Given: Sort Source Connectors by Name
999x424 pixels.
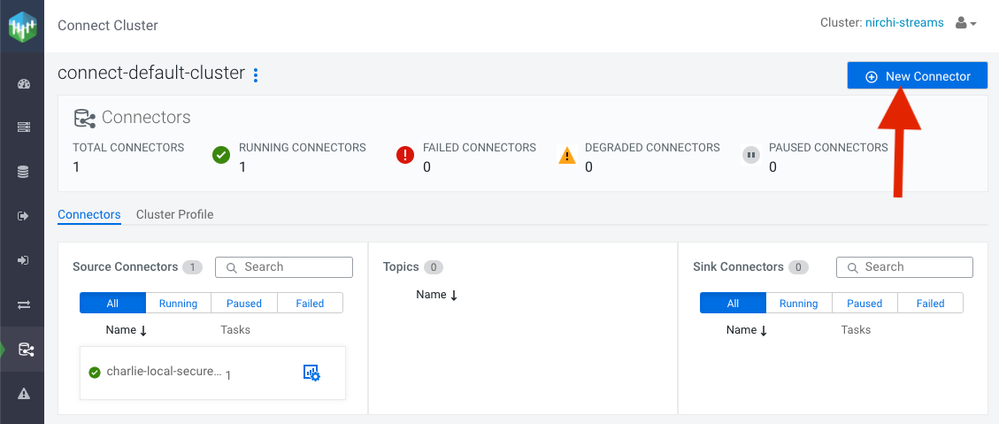Looking at the screenshot, I should pos(127,330).
